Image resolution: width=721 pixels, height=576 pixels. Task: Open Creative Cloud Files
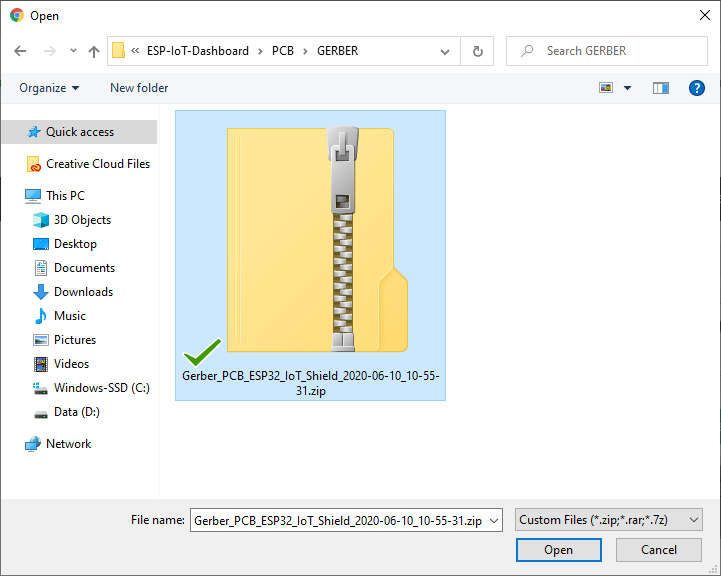pos(88,164)
